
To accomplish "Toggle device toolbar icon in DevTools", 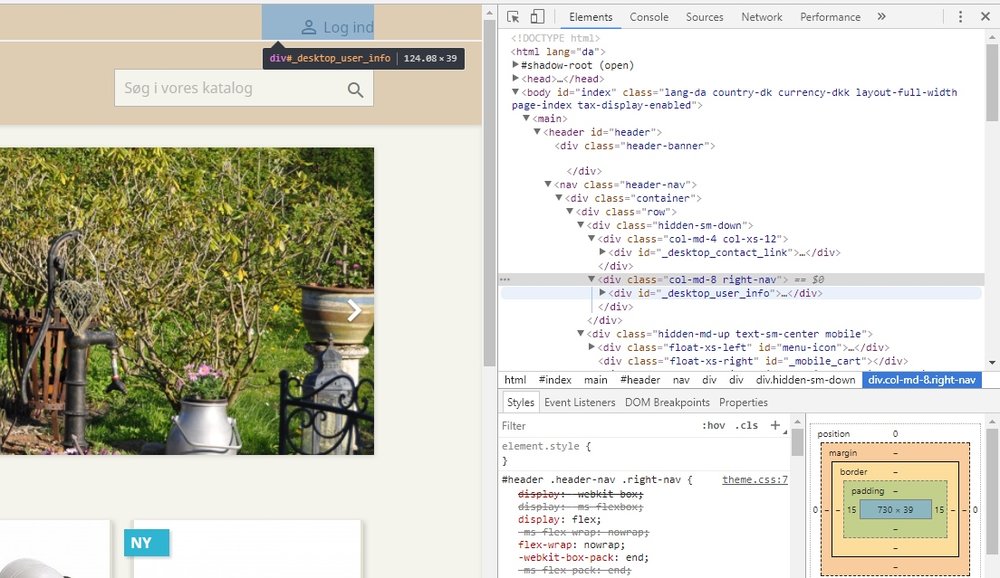I will pos(537,17).
